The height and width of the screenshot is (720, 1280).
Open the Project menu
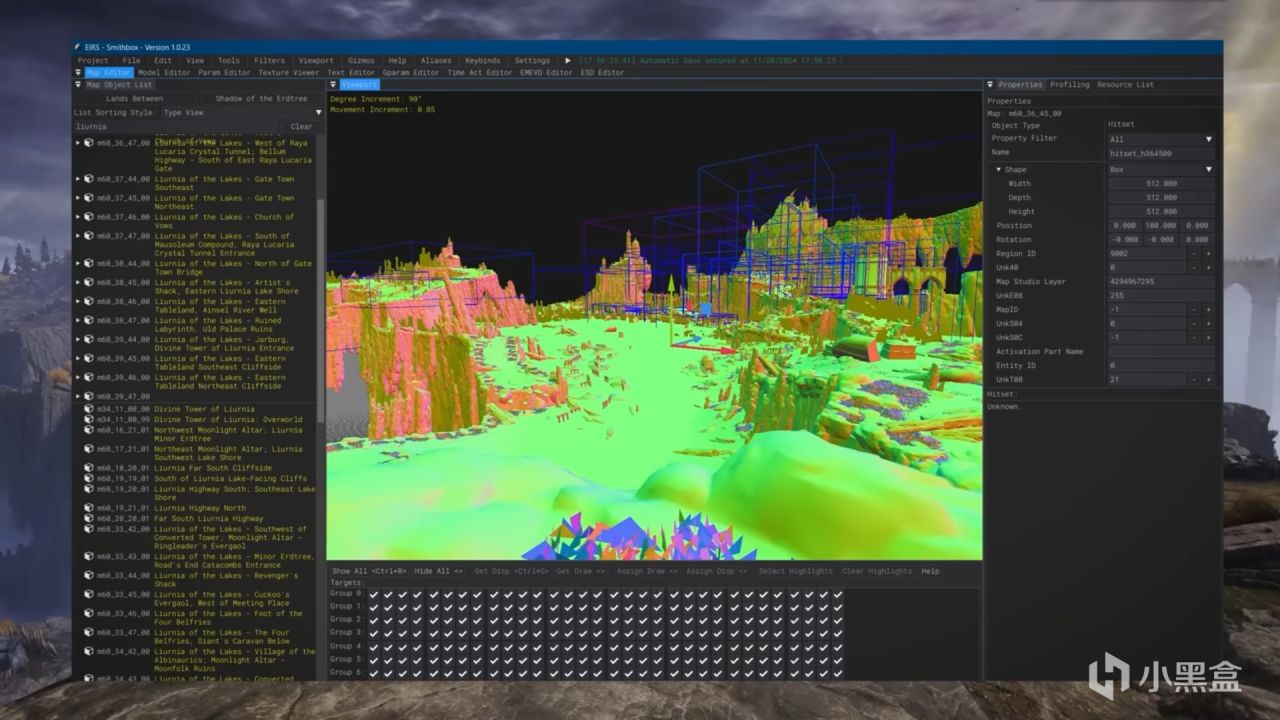click(x=93, y=61)
